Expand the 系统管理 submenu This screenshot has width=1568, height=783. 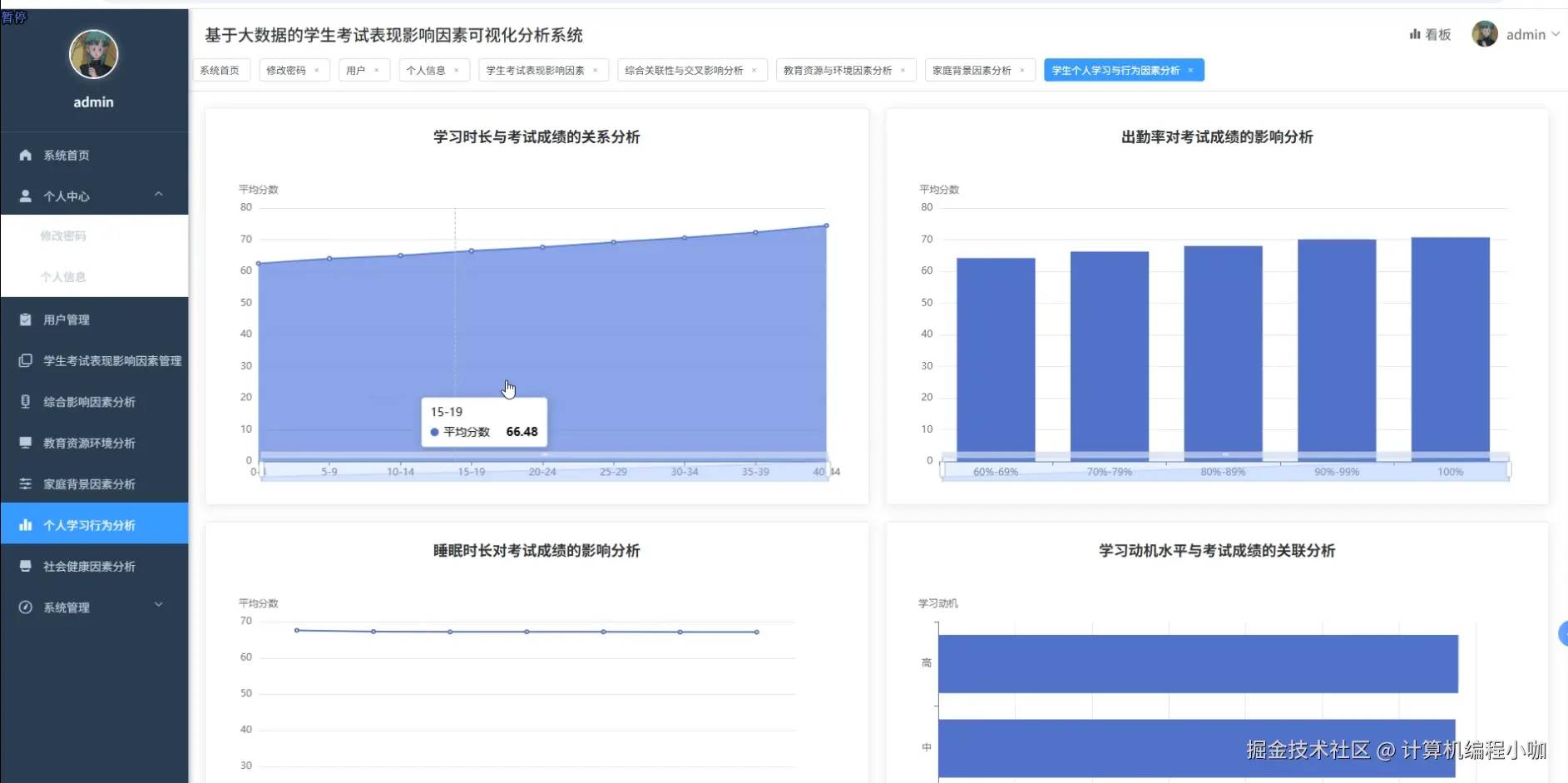click(158, 607)
